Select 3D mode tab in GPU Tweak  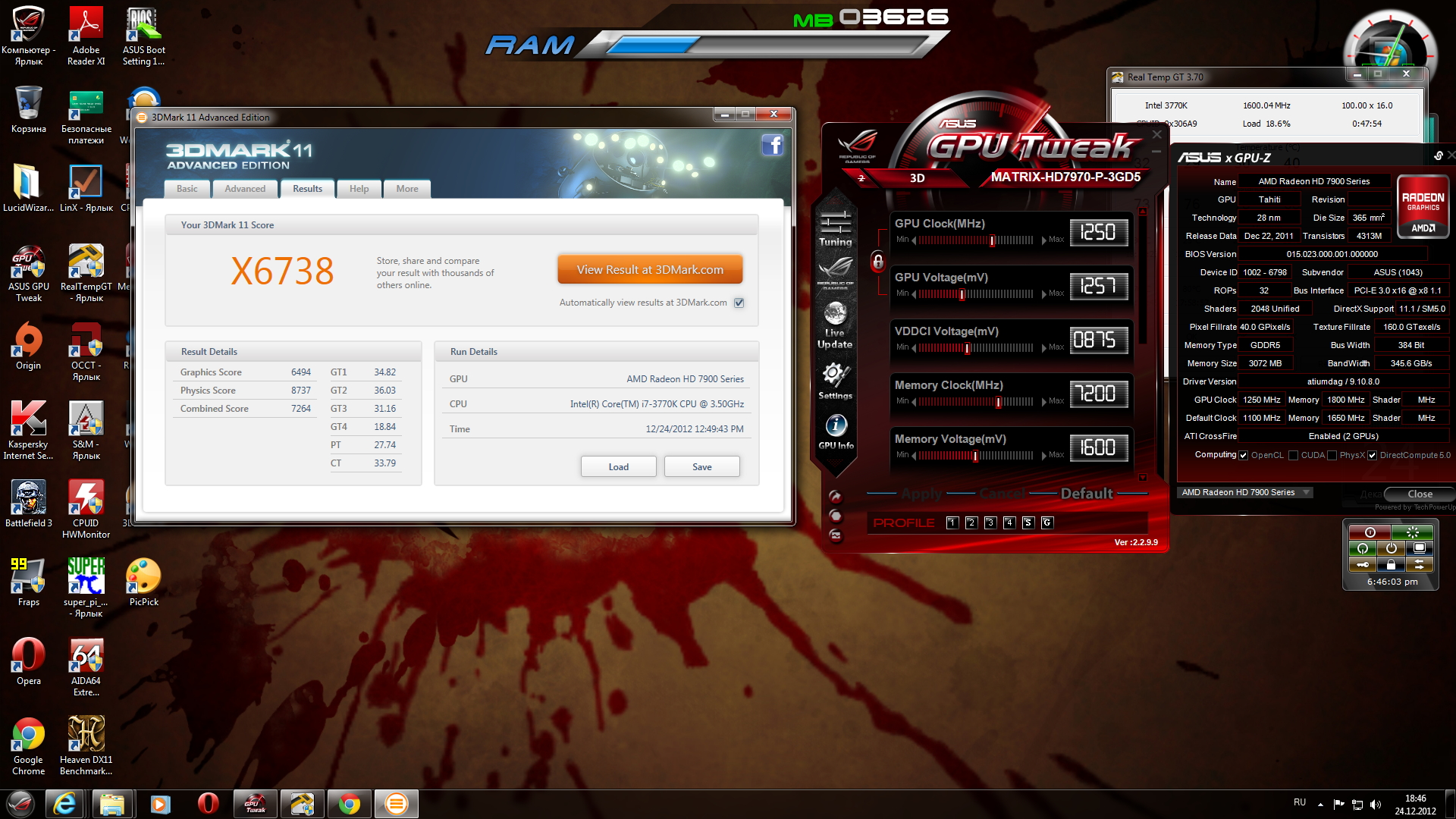[x=917, y=177]
